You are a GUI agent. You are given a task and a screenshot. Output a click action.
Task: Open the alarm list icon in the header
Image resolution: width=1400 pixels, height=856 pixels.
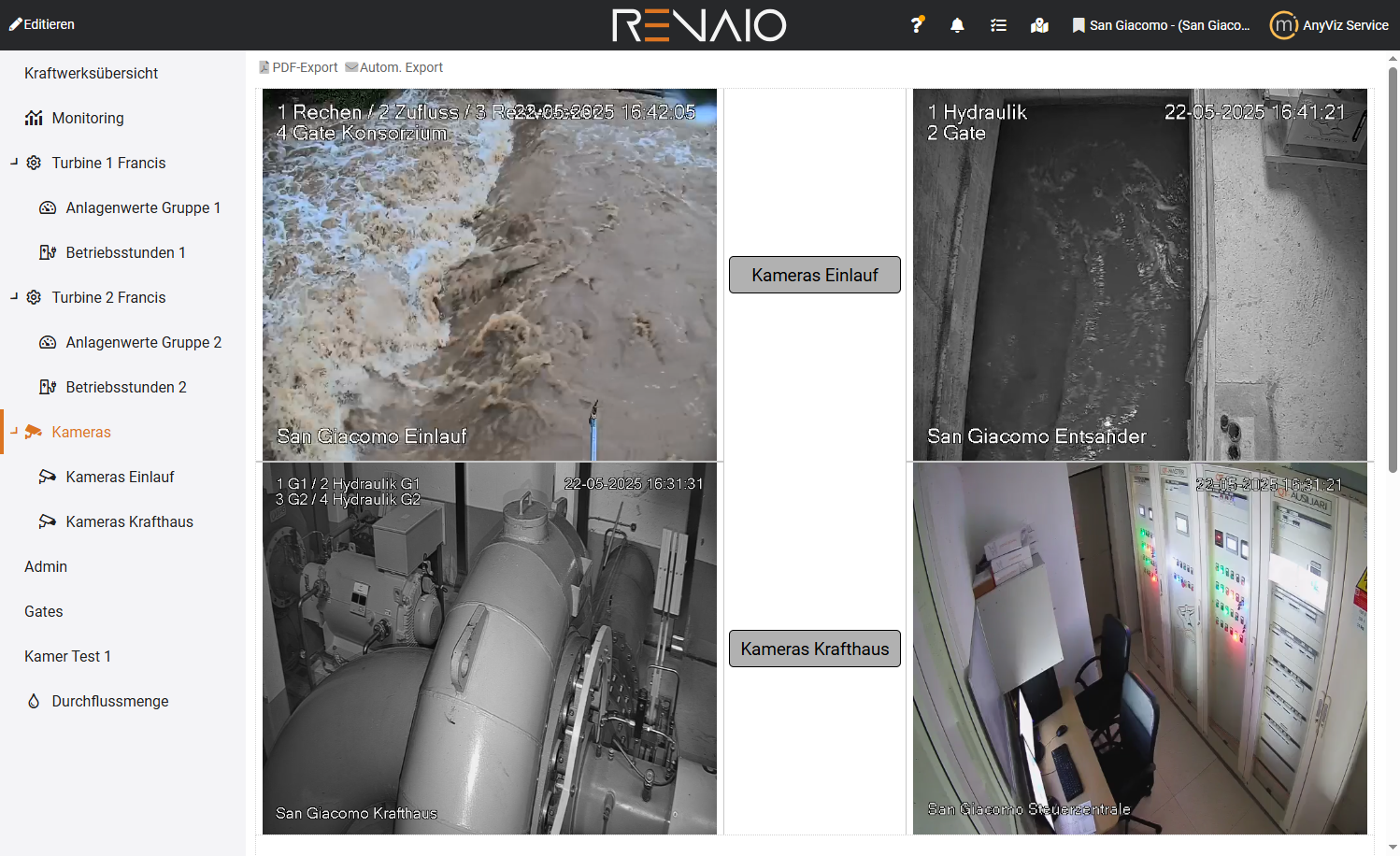(x=998, y=24)
